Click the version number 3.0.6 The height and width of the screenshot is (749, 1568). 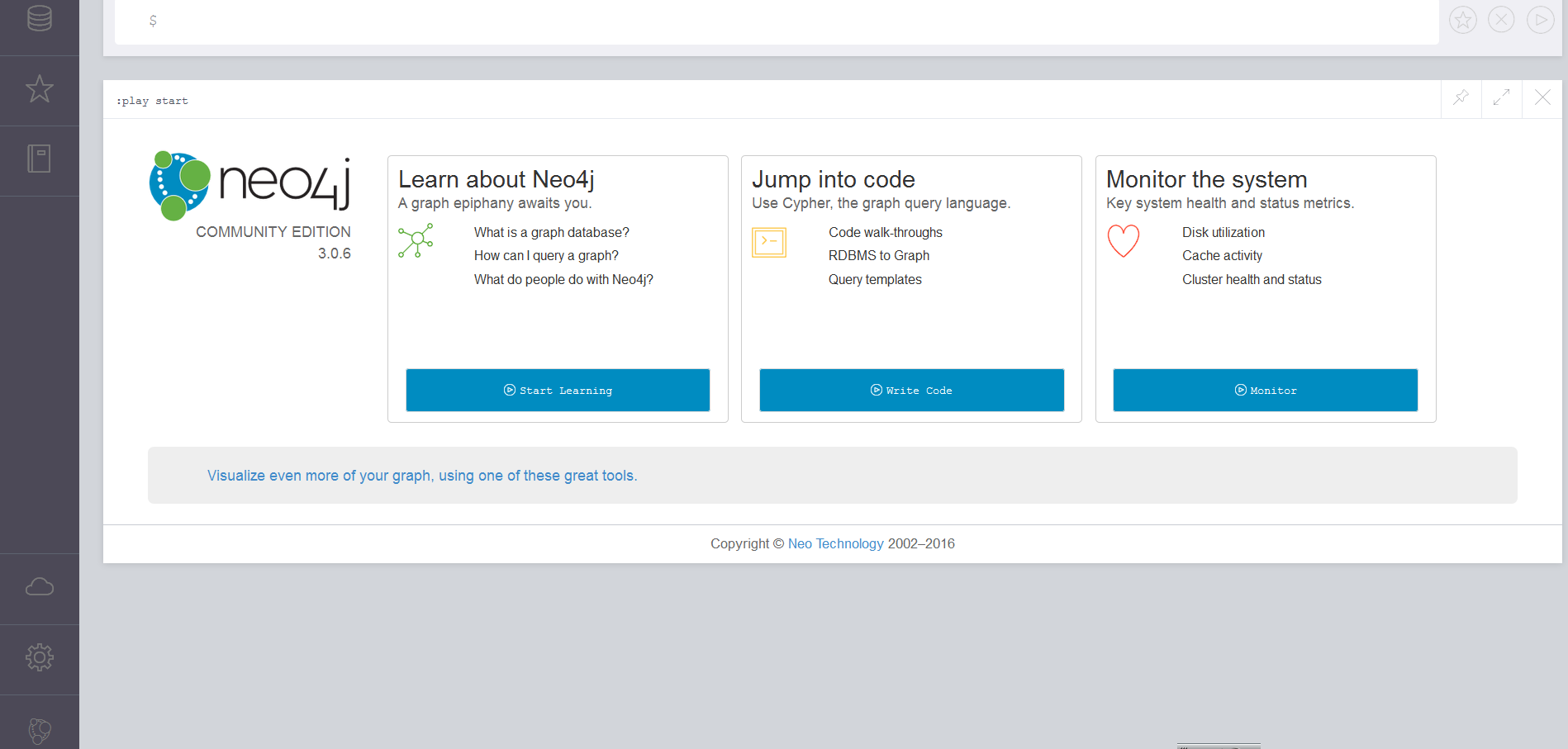[335, 254]
